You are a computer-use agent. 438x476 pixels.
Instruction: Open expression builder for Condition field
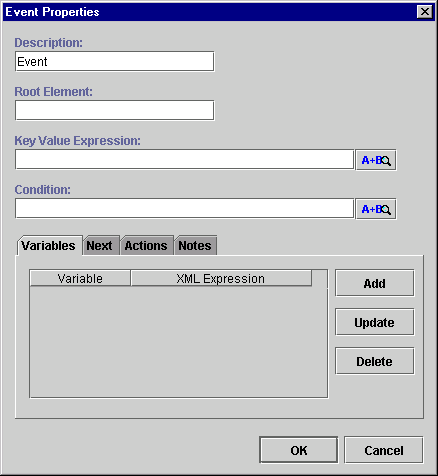tap(376, 209)
